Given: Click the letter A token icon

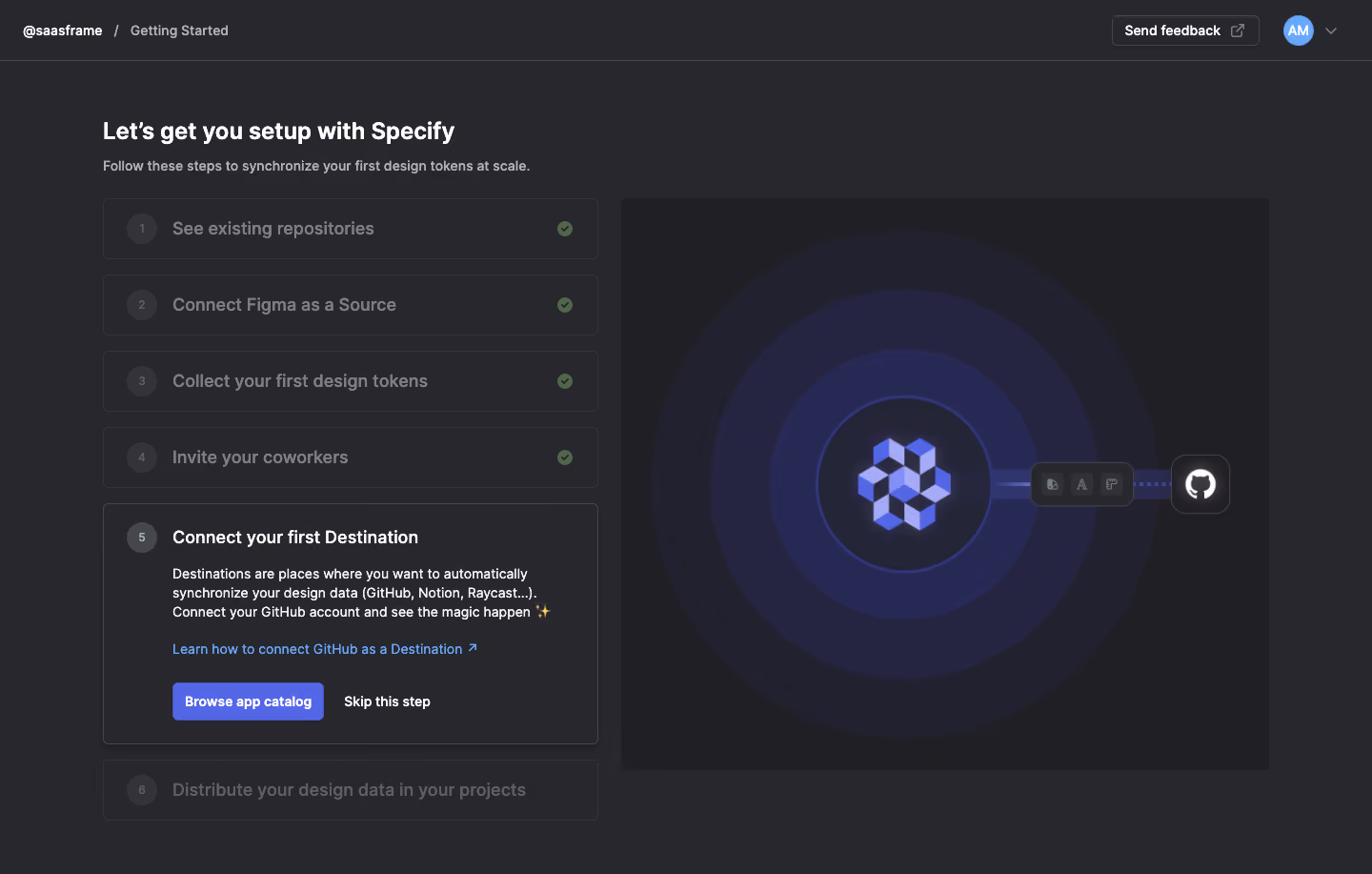Looking at the screenshot, I should pos(1081,484).
